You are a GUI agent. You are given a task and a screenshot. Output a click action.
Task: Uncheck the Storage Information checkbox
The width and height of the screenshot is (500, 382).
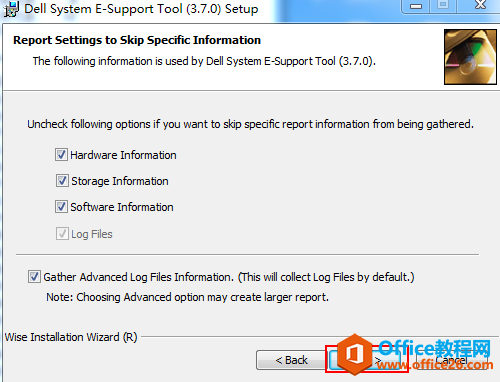click(62, 181)
